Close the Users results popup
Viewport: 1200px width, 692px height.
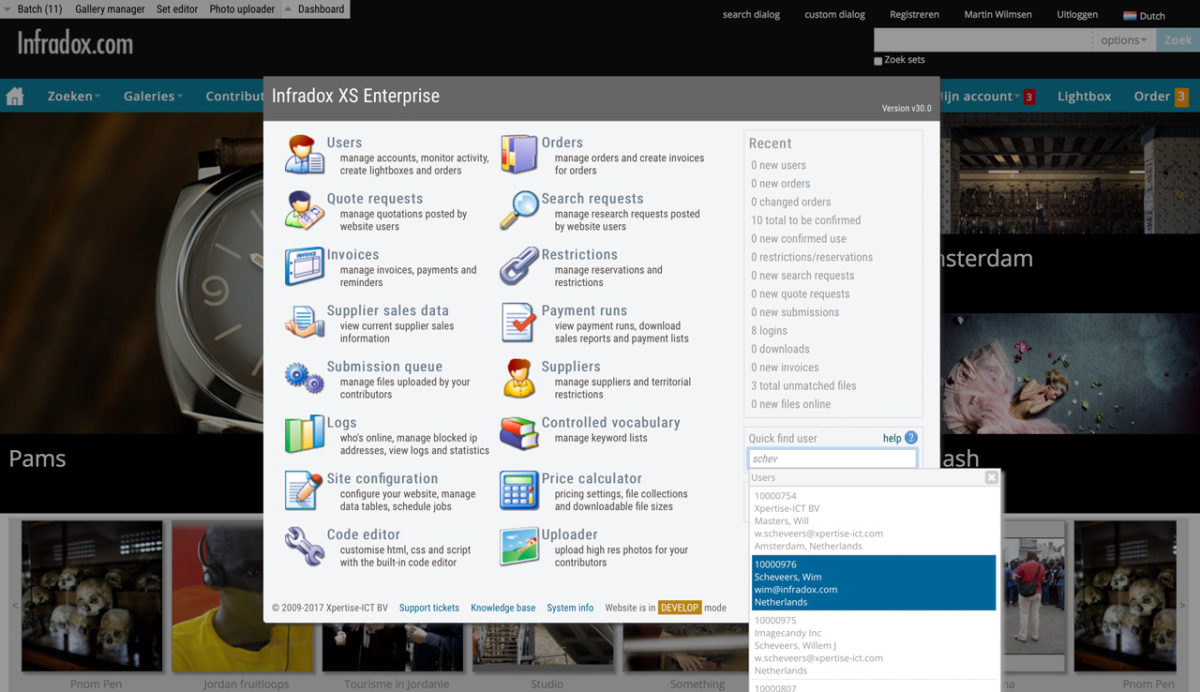(x=991, y=478)
